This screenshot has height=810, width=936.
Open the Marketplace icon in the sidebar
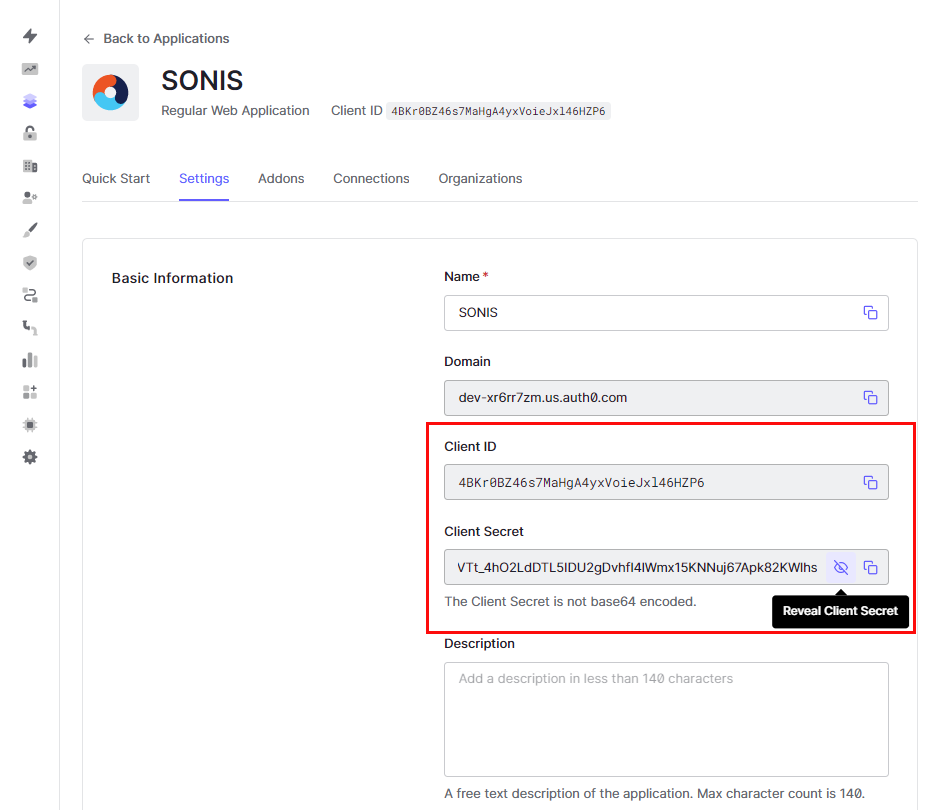[x=29, y=391]
